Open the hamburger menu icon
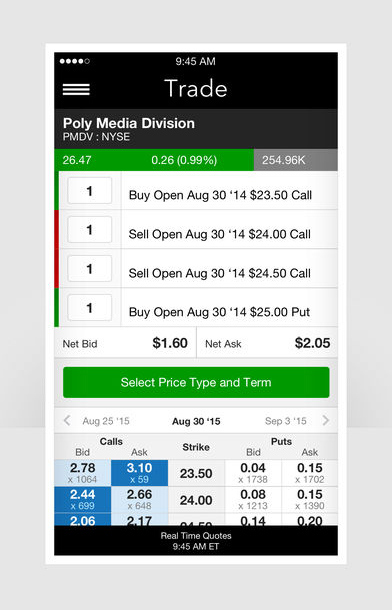The width and height of the screenshot is (392, 610). [x=76, y=89]
